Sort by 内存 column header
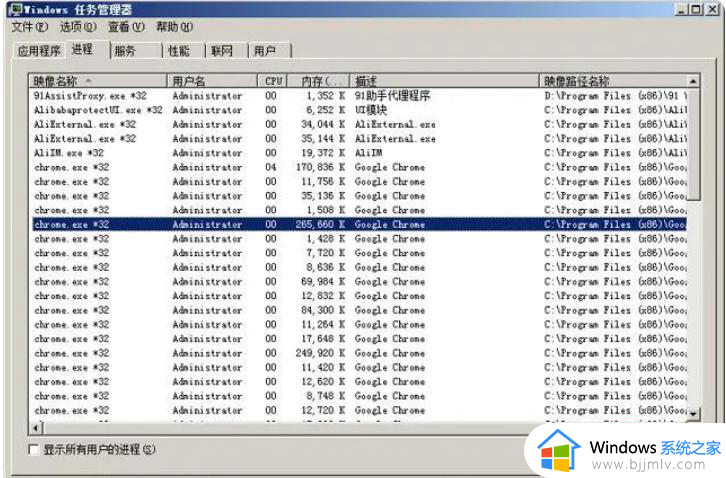726x478 pixels. coord(318,82)
